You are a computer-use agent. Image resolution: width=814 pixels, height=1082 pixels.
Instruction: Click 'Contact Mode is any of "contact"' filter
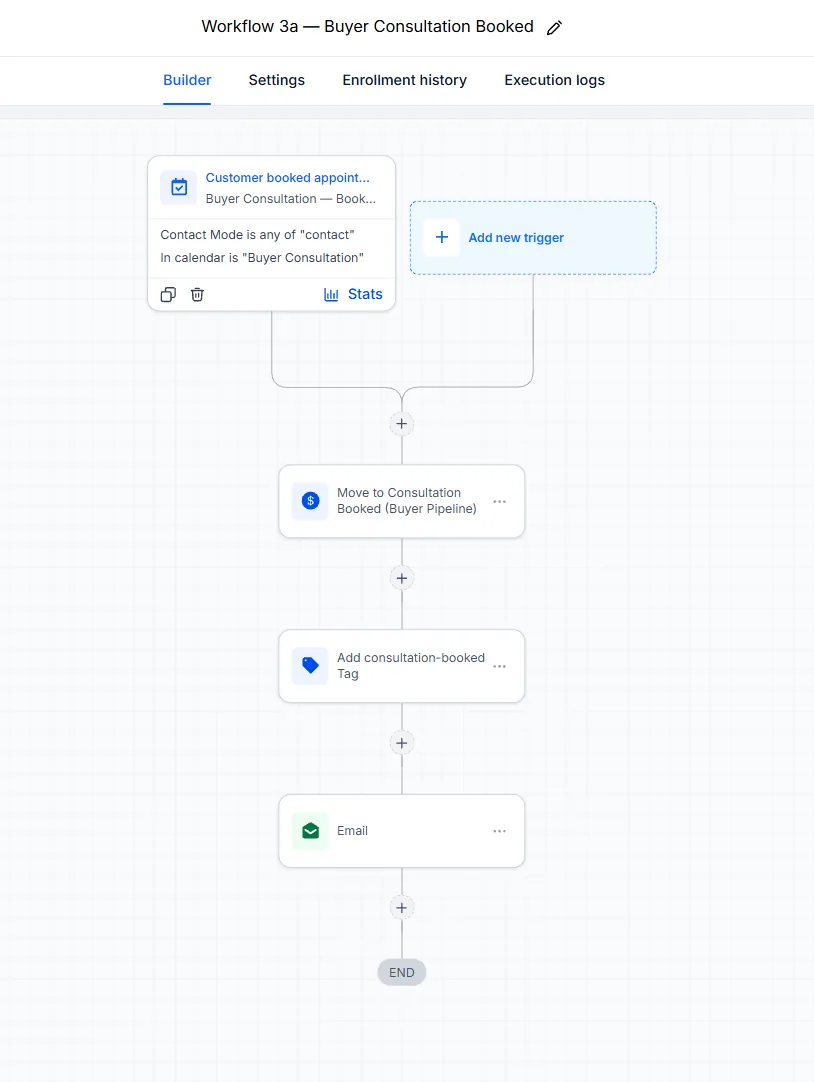click(257, 235)
